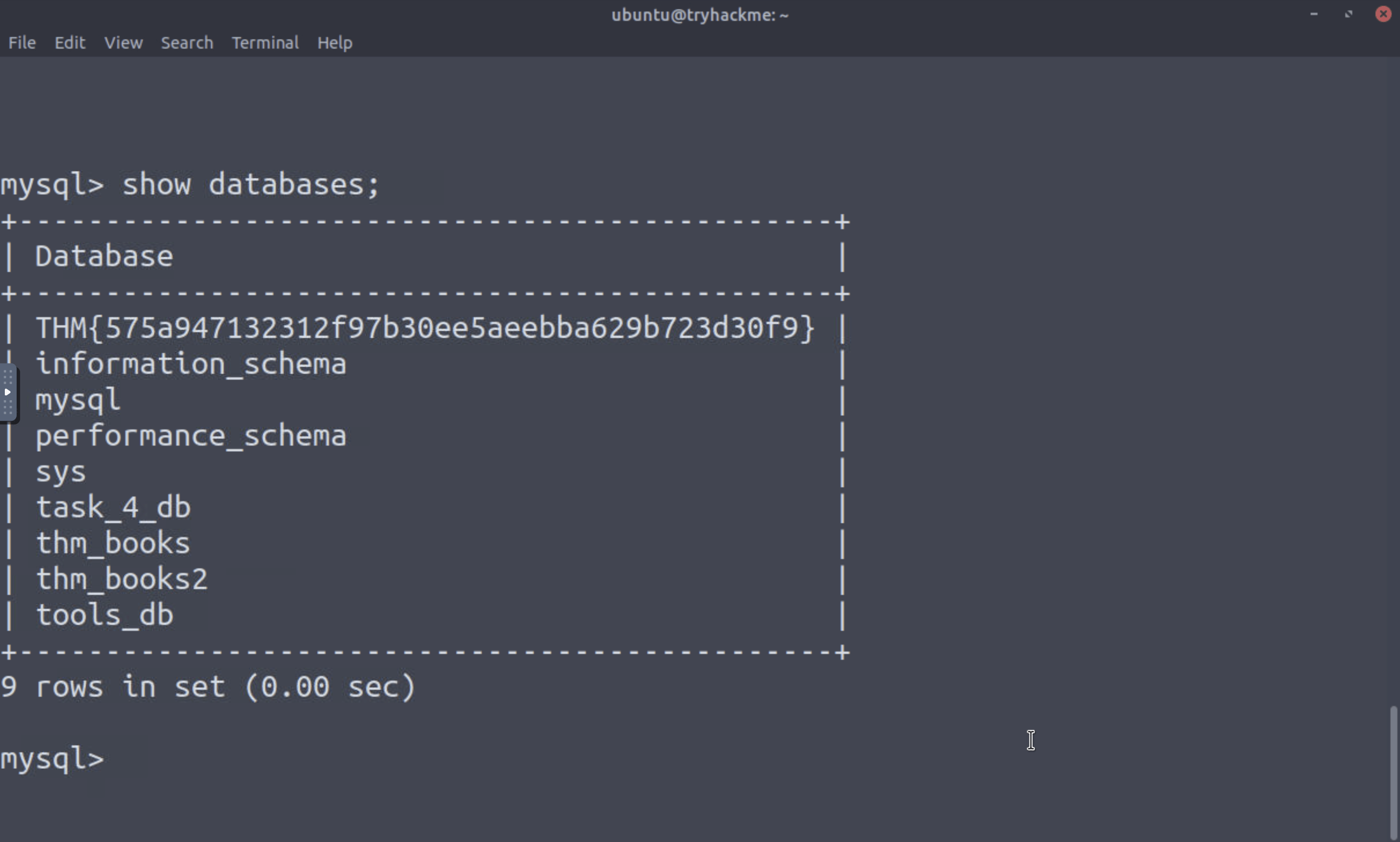
Task: Open the Edit menu
Action: 70,42
